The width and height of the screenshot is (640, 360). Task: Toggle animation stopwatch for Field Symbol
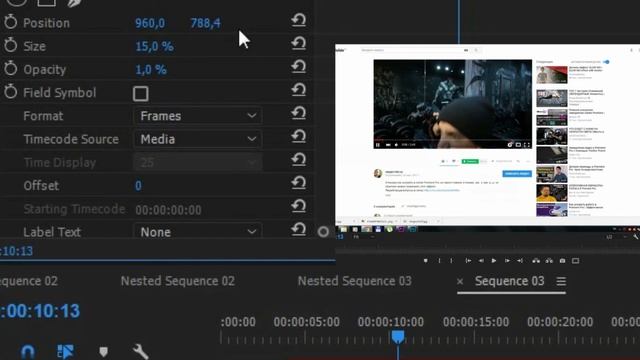[x=11, y=92]
